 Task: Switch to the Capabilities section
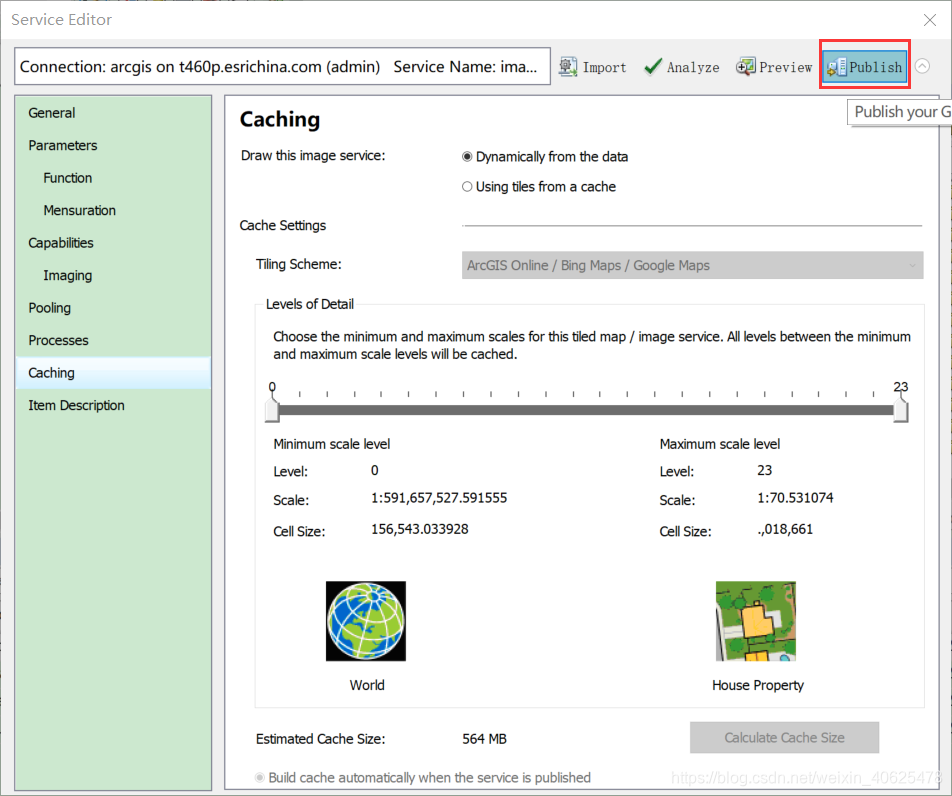point(113,243)
